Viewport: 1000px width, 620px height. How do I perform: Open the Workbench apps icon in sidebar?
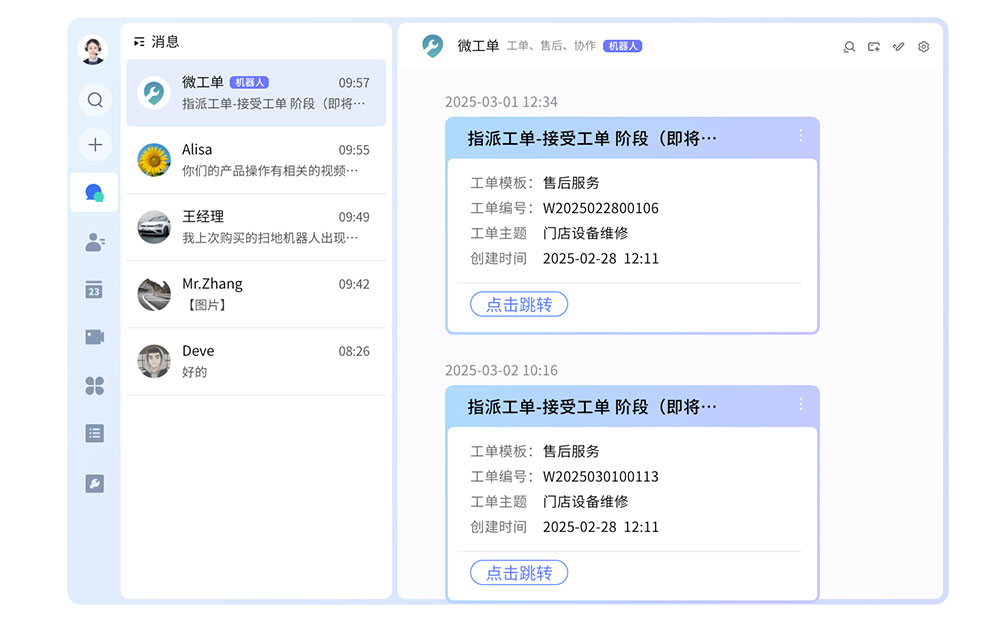point(94,385)
